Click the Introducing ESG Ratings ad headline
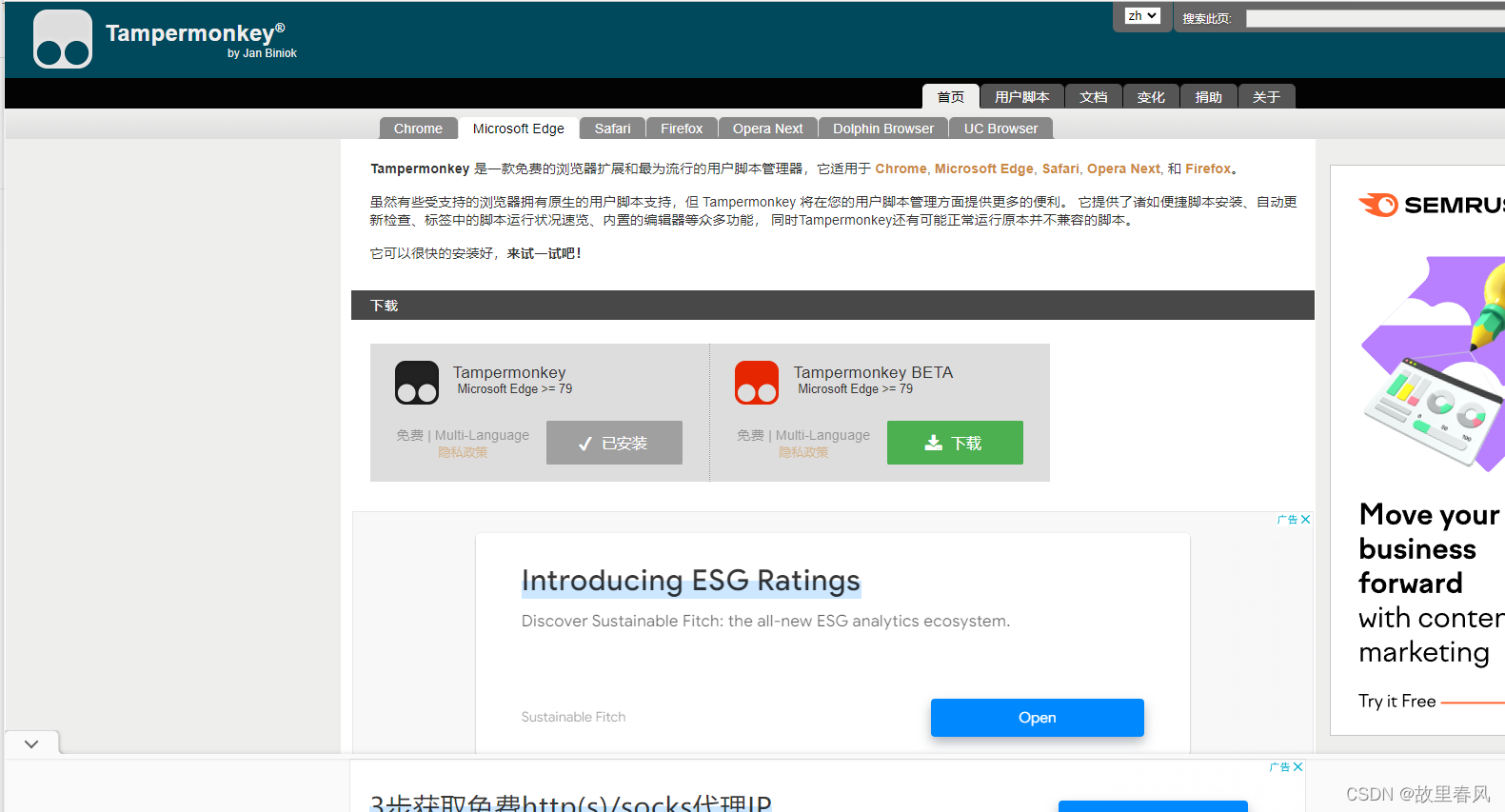Image resolution: width=1505 pixels, height=812 pixels. [x=691, y=581]
